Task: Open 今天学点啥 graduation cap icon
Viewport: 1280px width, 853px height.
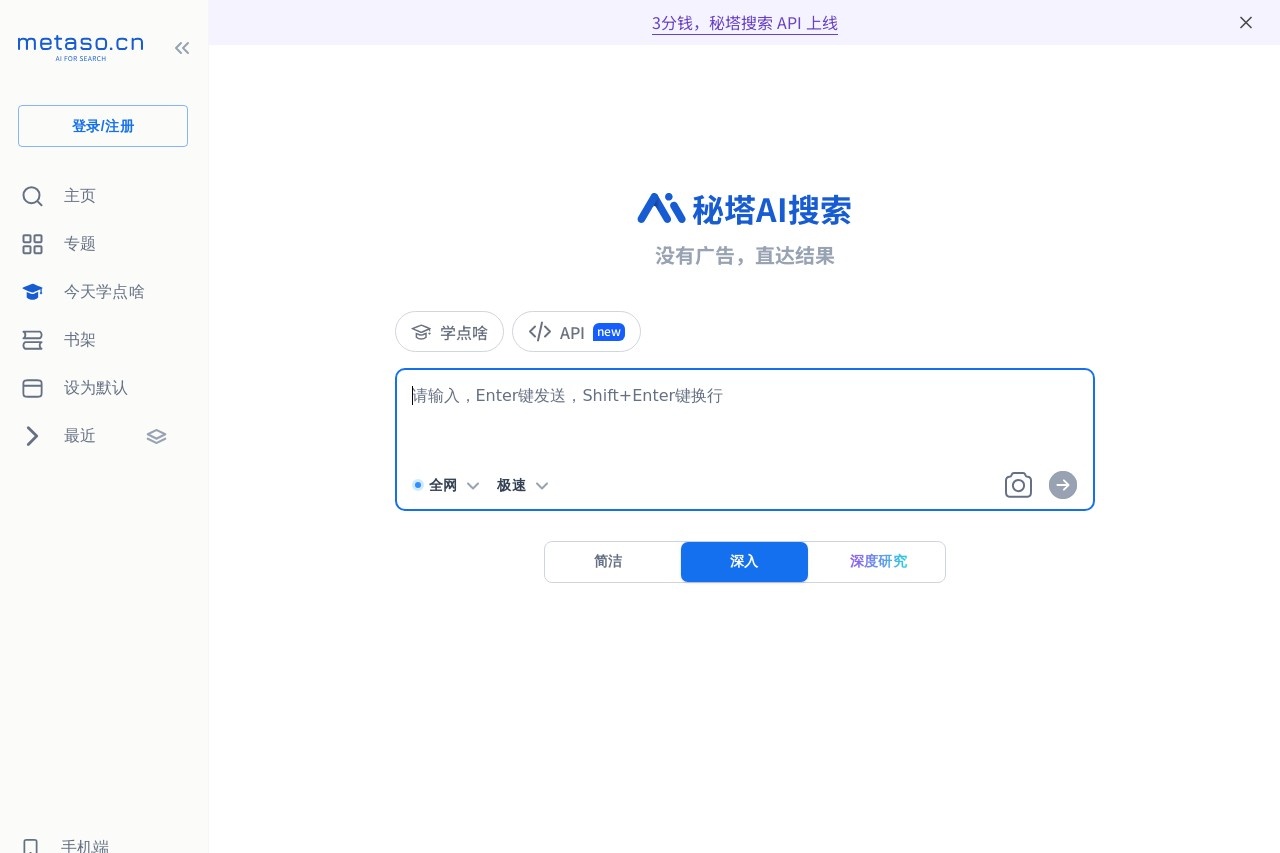Action: coord(32,292)
